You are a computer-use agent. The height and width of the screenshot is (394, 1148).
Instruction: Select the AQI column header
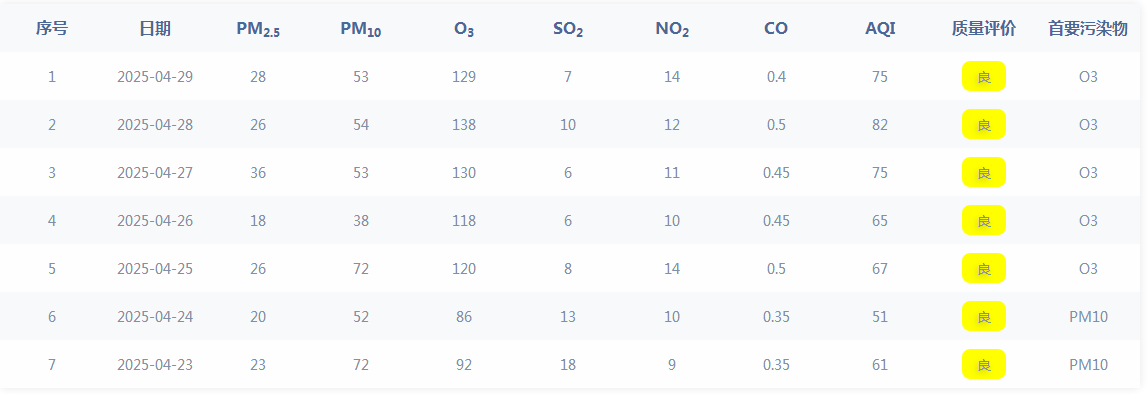[880, 29]
